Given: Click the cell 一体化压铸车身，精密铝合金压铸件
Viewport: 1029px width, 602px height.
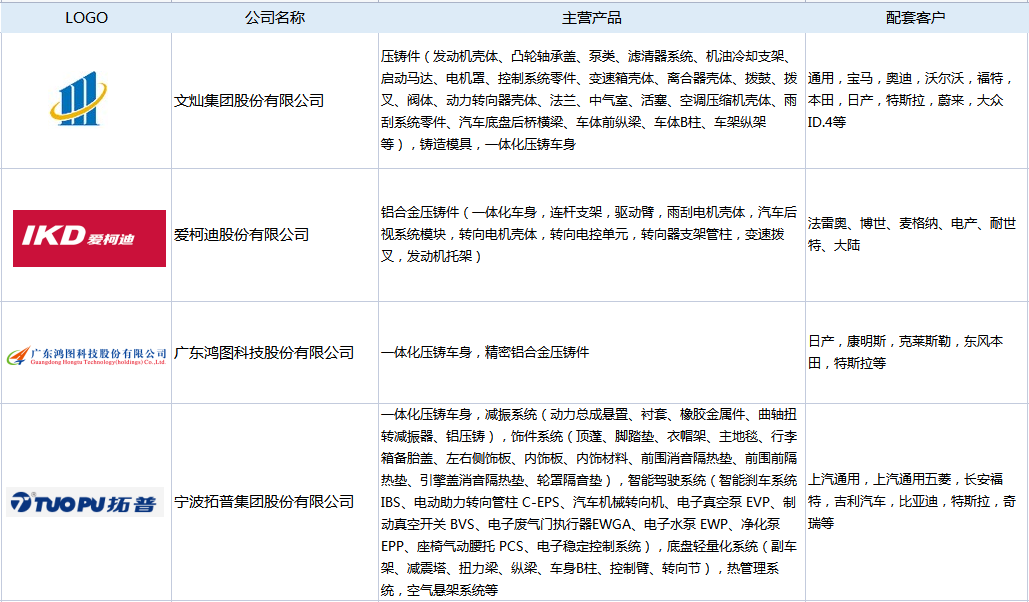Looking at the screenshot, I should point(592,353).
